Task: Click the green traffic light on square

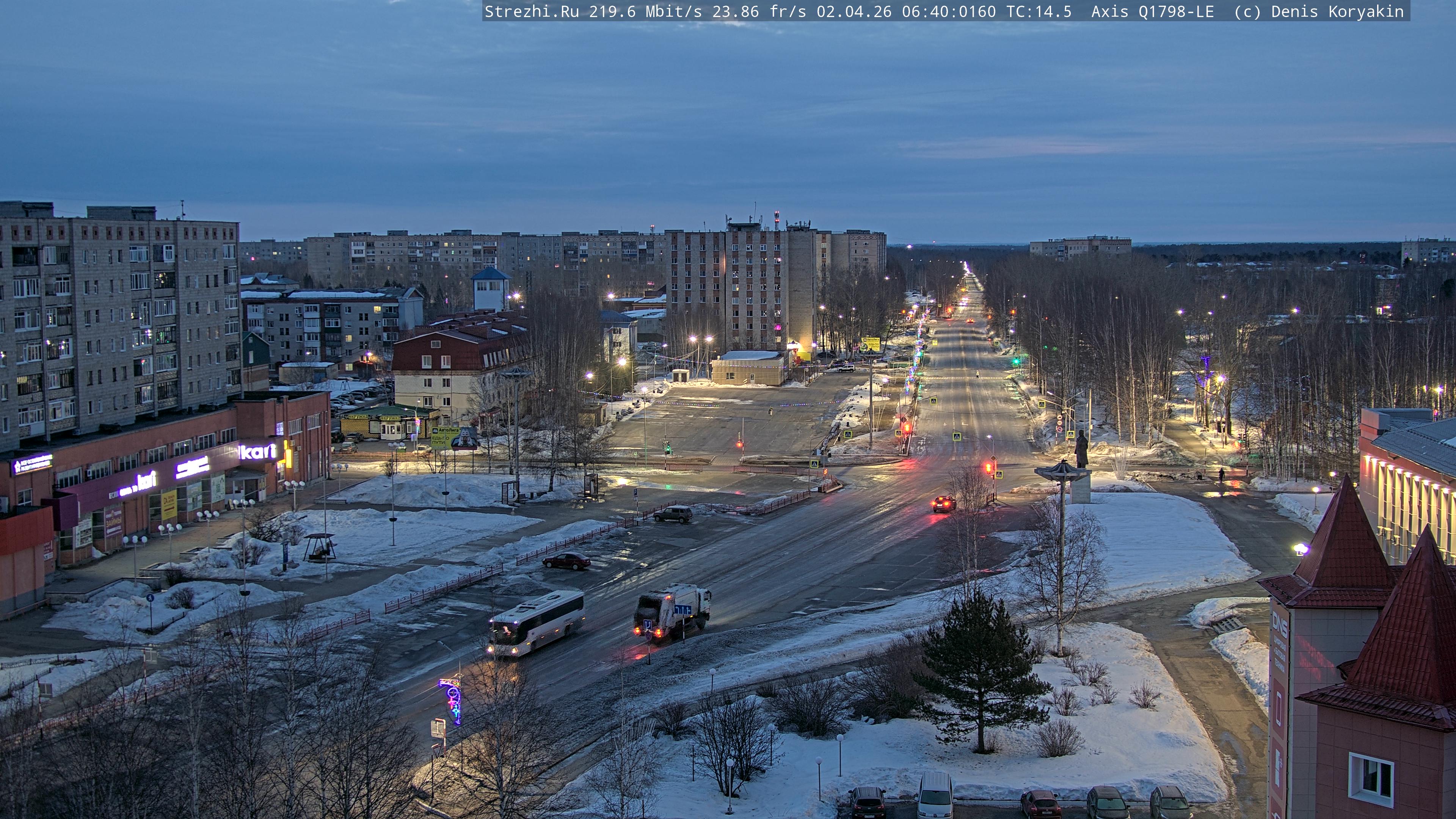Action: coord(668,448)
